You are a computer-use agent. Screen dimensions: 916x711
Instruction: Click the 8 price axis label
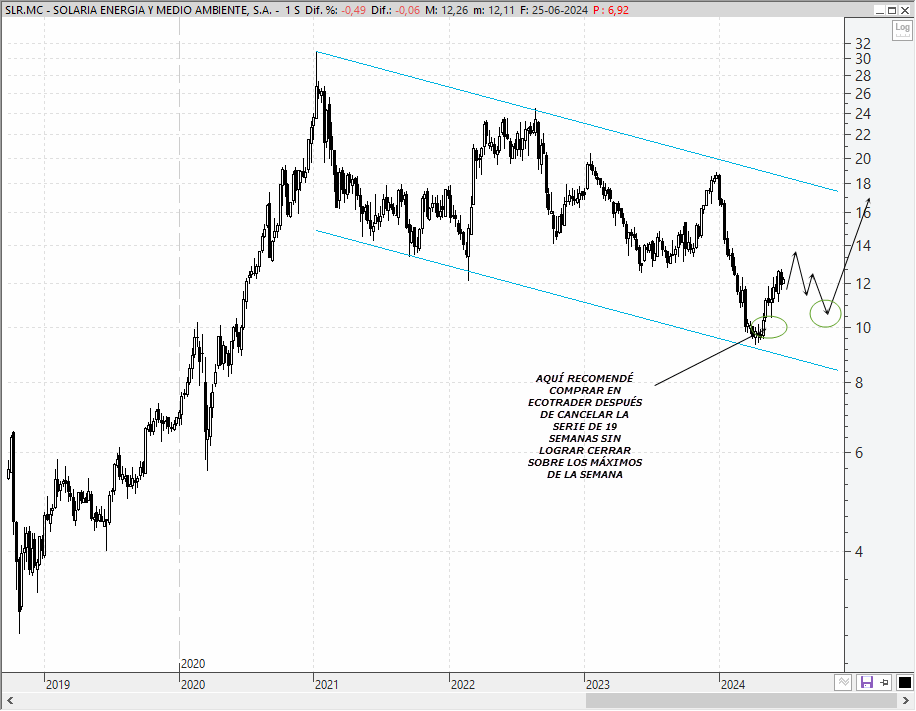pos(859,383)
